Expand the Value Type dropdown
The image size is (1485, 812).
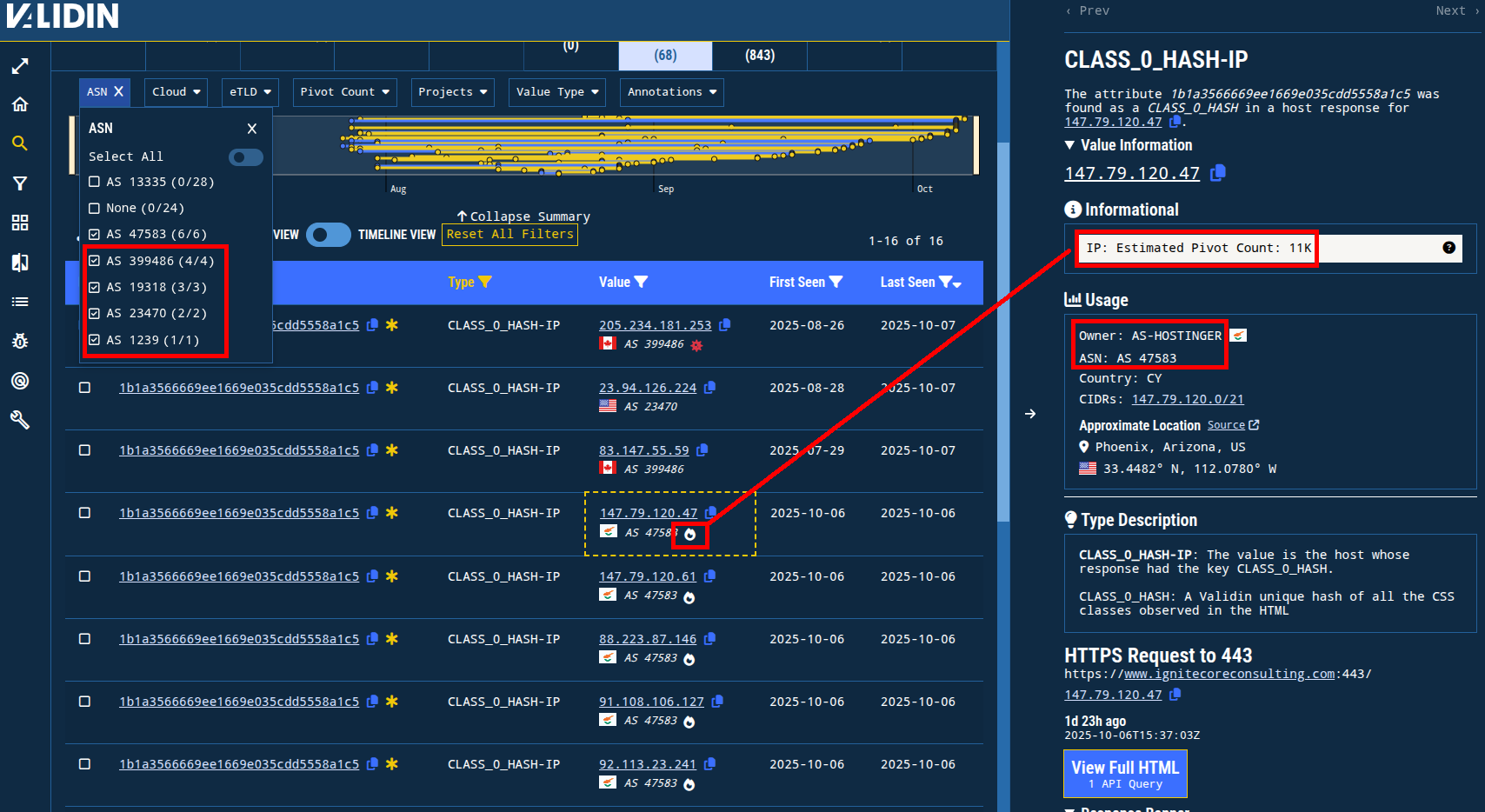[x=556, y=92]
